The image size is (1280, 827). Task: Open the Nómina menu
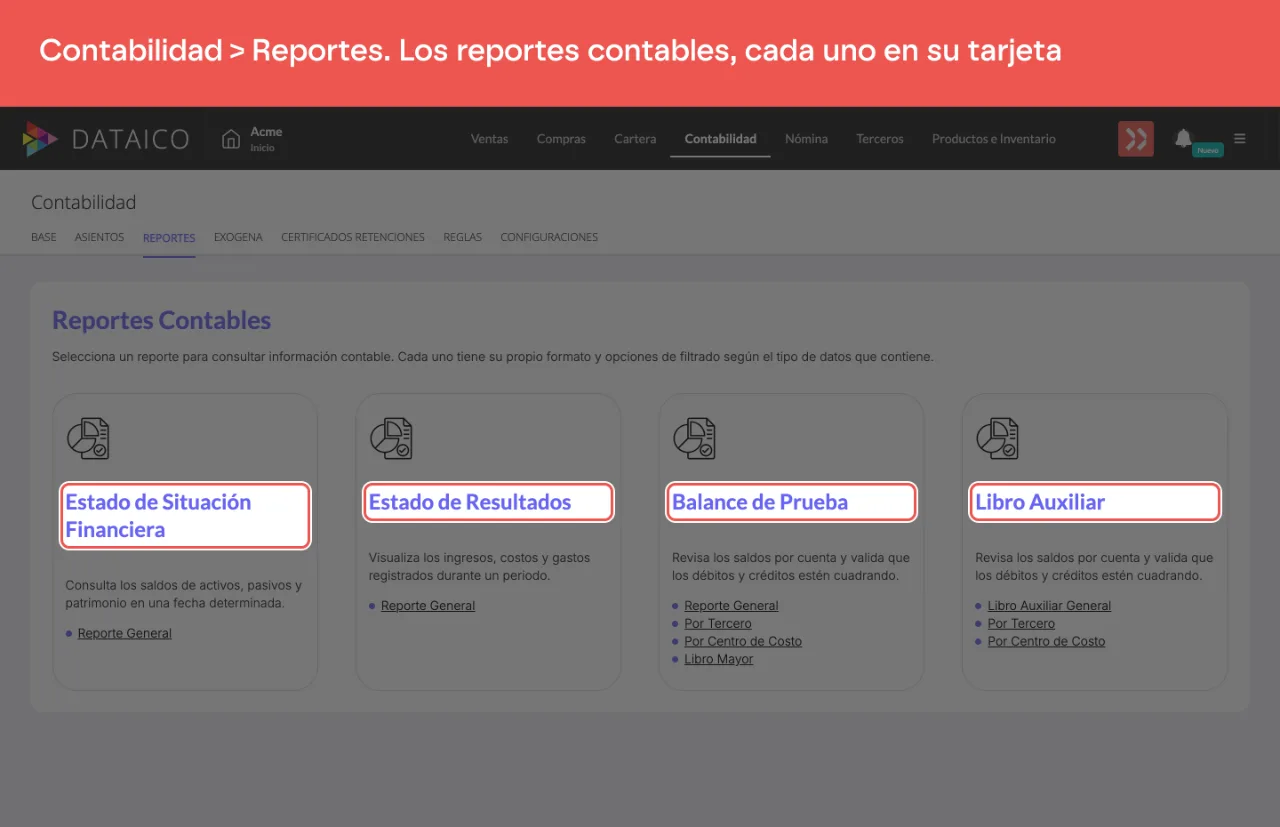click(806, 139)
